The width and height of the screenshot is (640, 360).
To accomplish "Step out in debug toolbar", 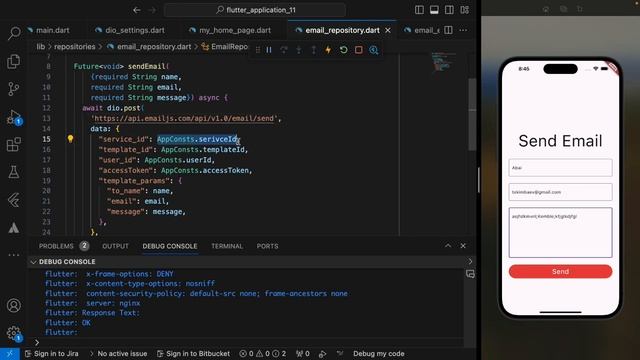I will [x=313, y=50].
